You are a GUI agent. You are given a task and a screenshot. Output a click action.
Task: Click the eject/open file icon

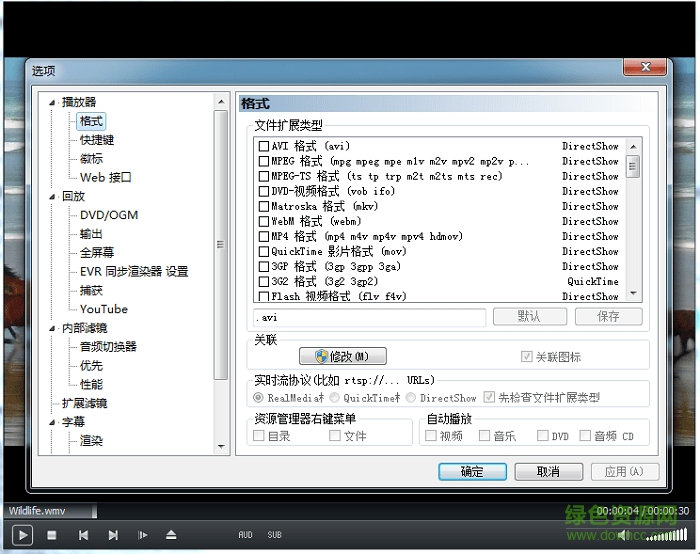[171, 535]
